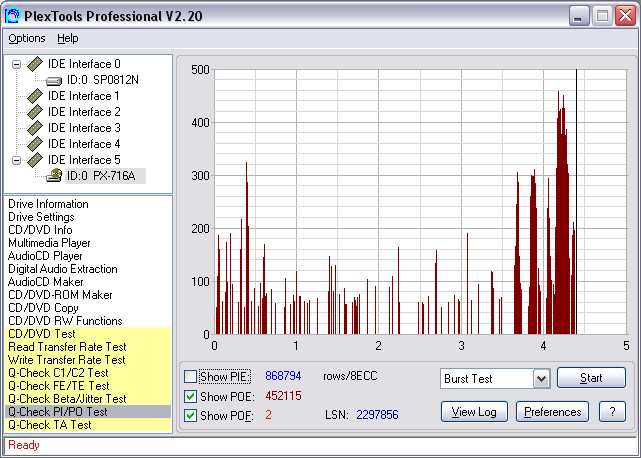Viewport: 641px width, 458px height.
Task: Click the PX-716A optical drive icon
Action: (54, 175)
